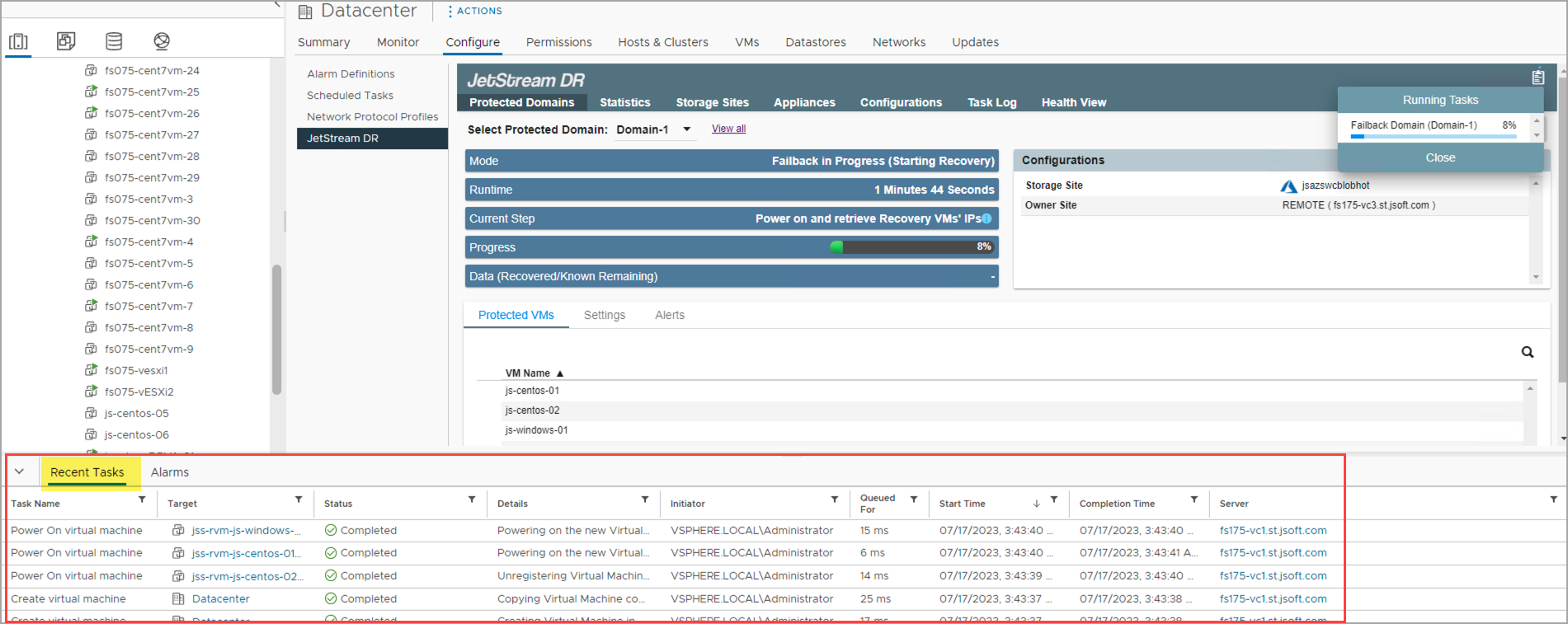Open the Select Protected Domain dropdown
This screenshot has height=624, width=1568.
pos(686,129)
